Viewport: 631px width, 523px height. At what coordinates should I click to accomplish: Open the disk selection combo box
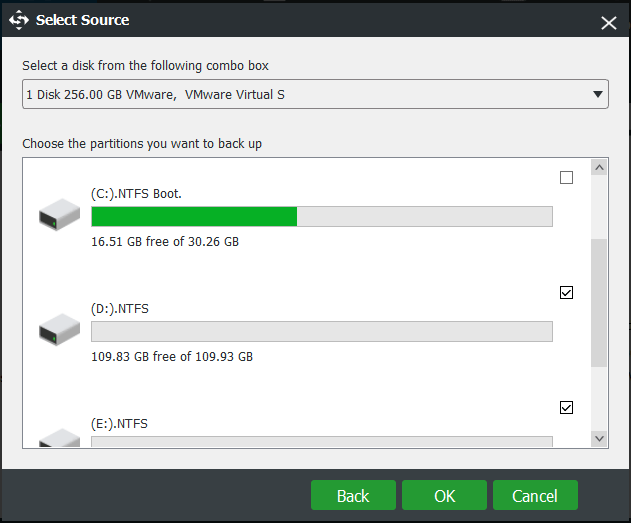coord(315,94)
